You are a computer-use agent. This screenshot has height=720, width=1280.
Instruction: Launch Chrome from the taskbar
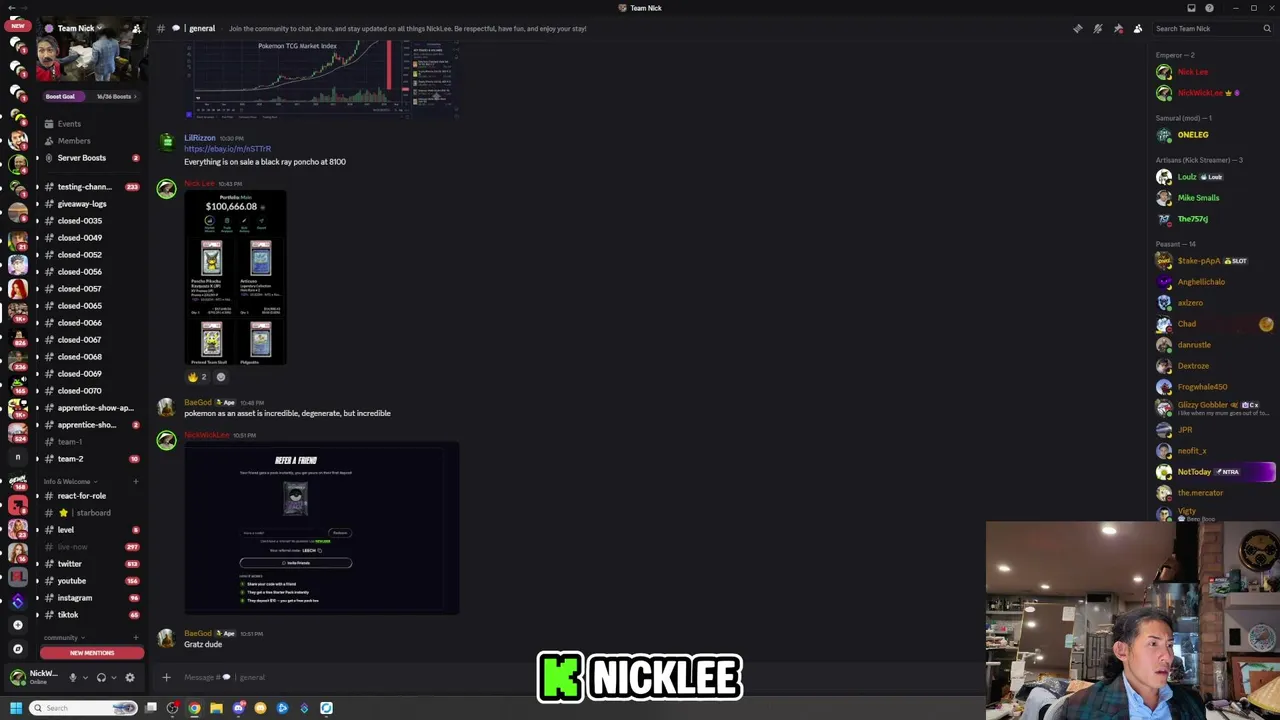point(194,708)
